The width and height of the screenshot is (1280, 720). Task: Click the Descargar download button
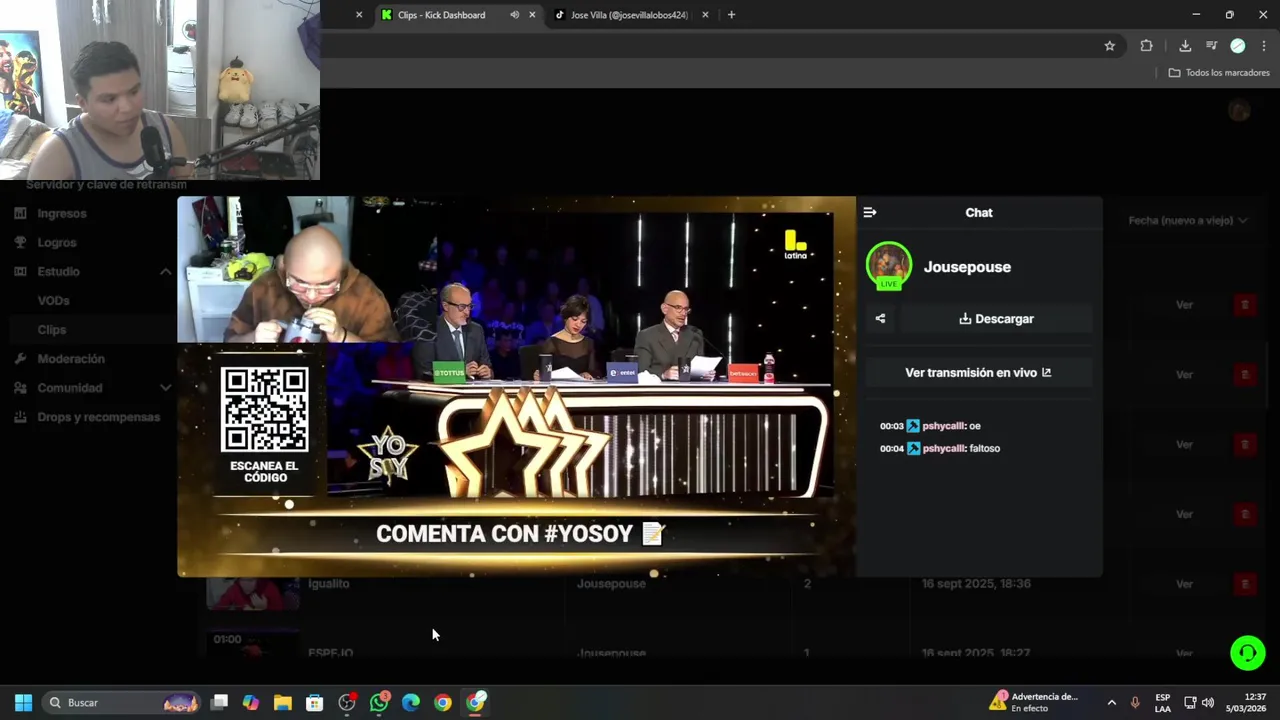coord(996,319)
